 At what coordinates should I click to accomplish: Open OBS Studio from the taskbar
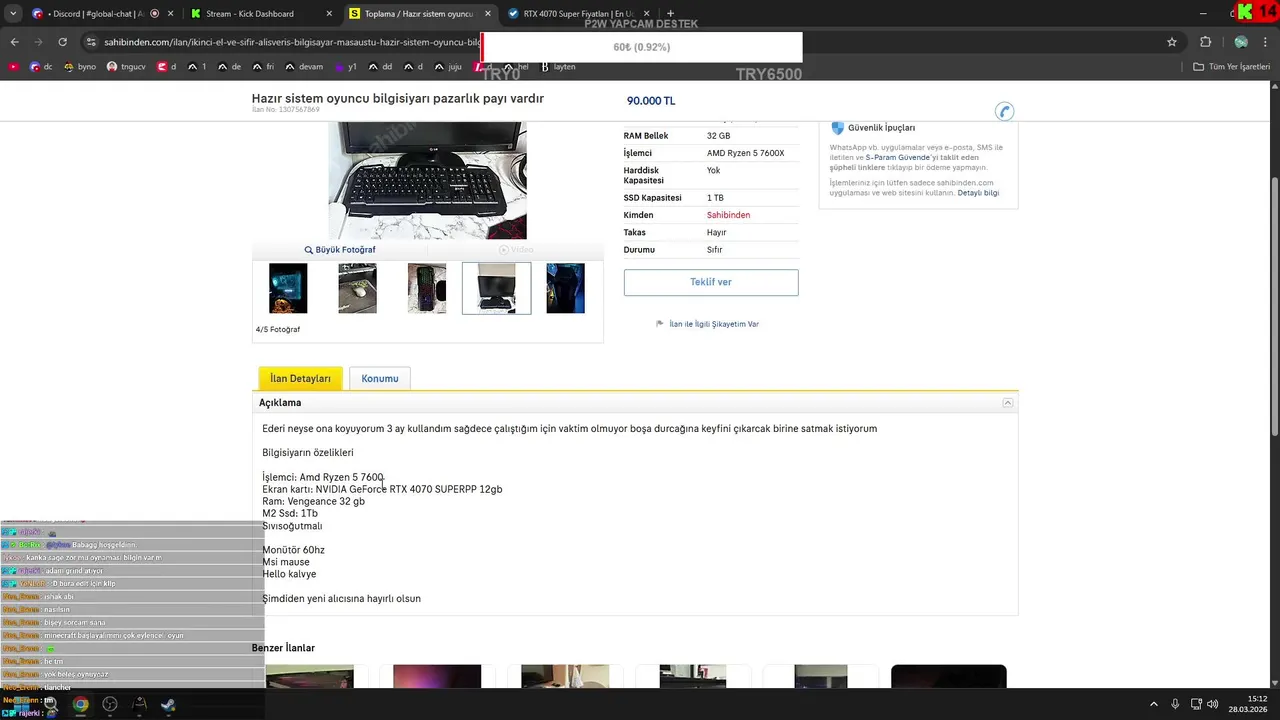(x=110, y=704)
